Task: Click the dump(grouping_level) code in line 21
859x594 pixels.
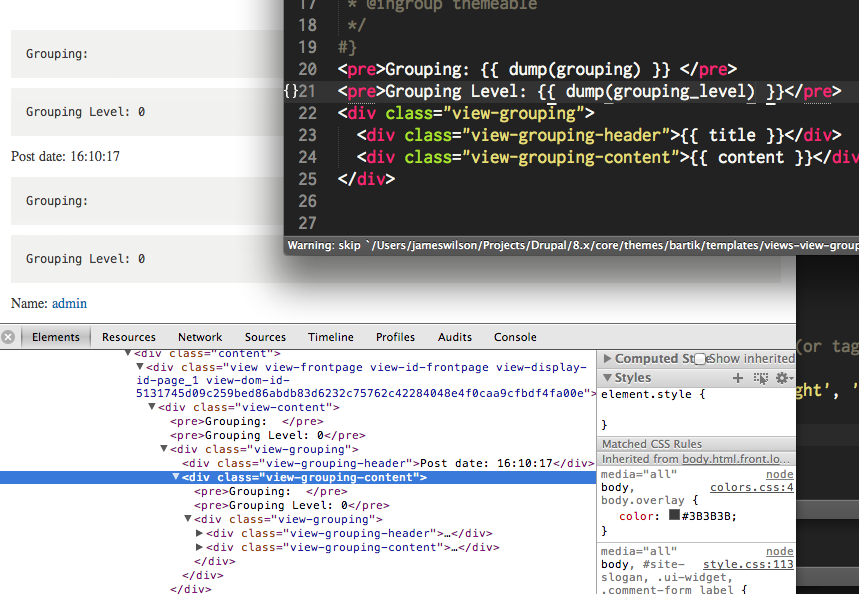Action: coord(660,91)
